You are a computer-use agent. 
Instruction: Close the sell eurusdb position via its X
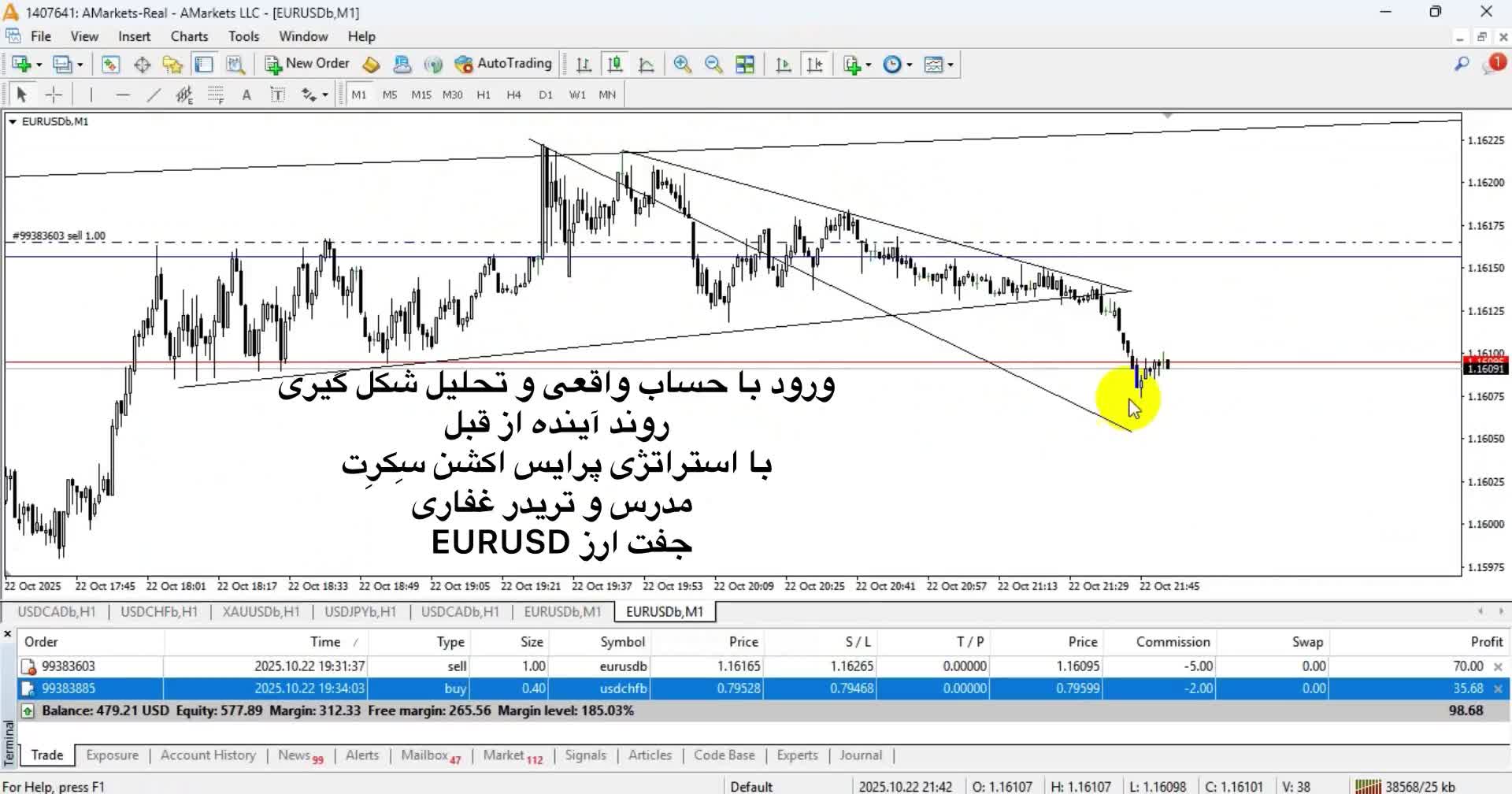tap(1499, 666)
